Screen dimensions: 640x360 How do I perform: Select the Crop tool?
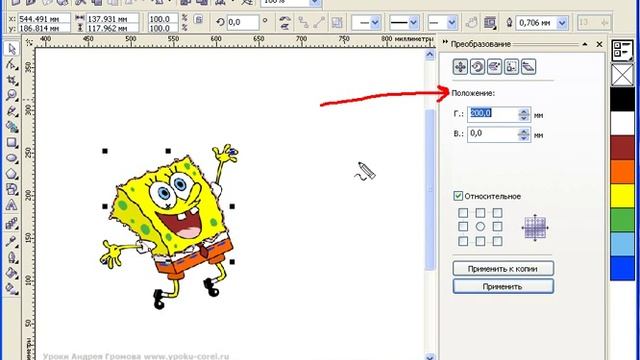11,80
